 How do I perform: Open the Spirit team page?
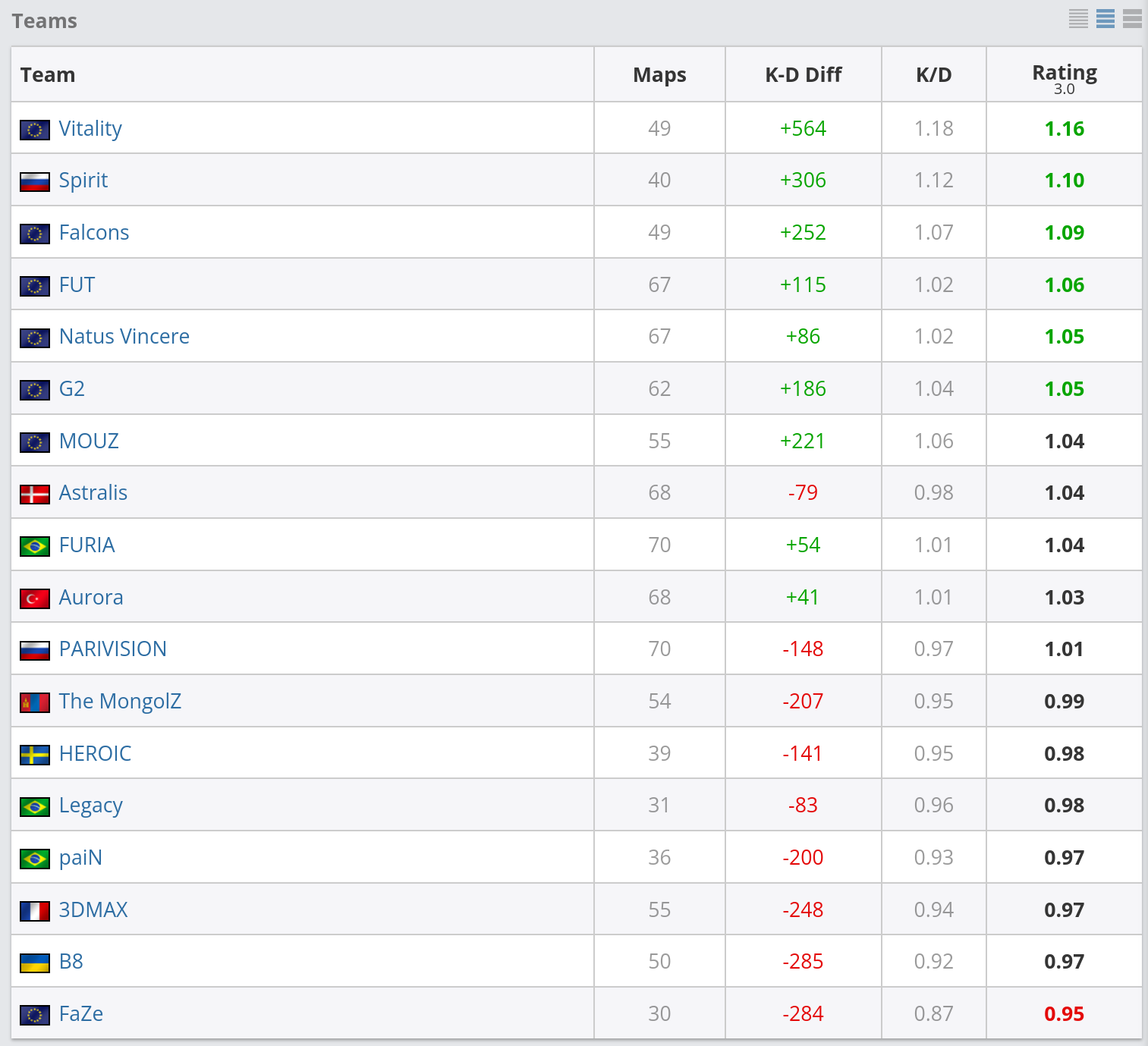(83, 181)
